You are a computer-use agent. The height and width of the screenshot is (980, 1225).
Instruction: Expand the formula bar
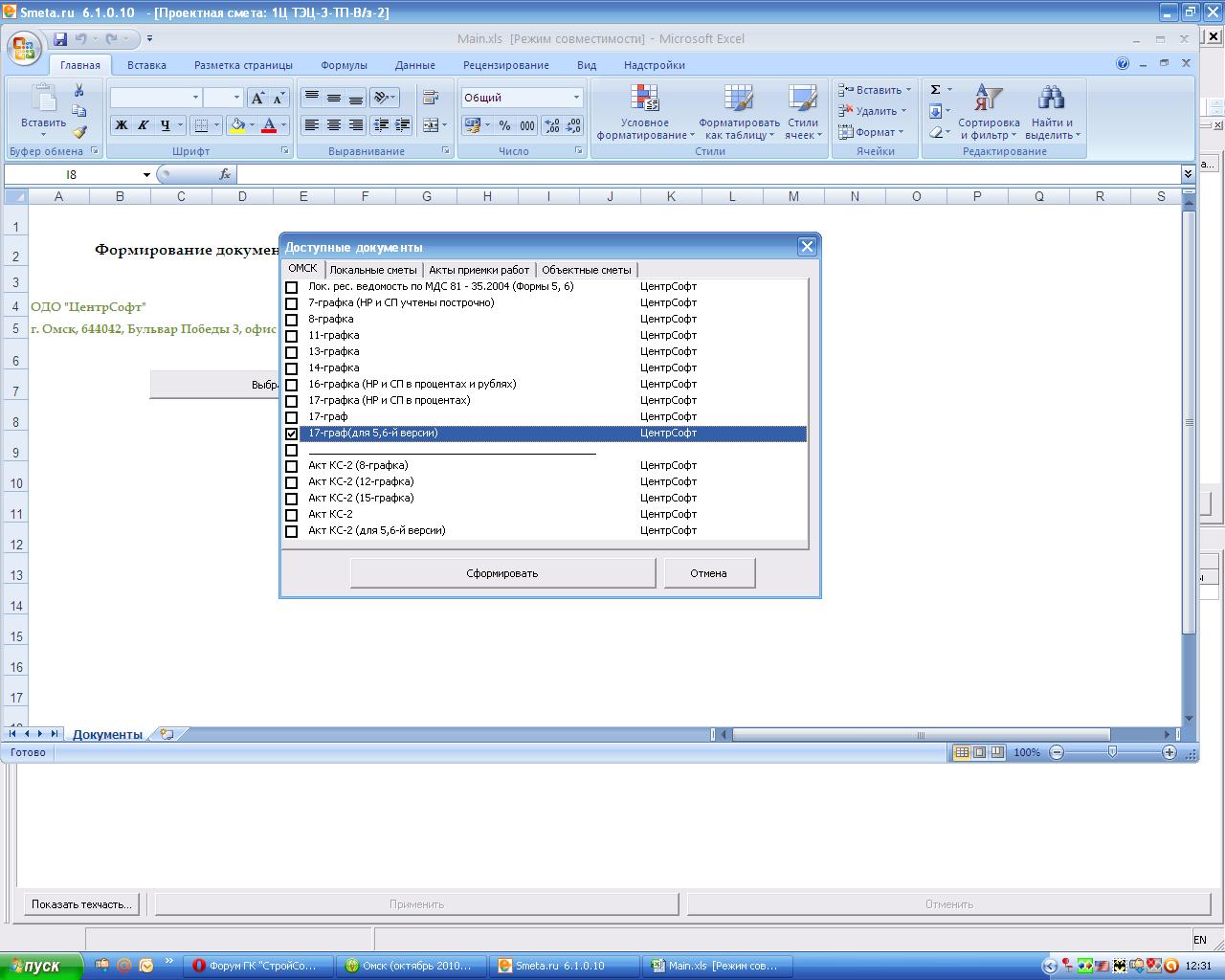click(x=1188, y=174)
